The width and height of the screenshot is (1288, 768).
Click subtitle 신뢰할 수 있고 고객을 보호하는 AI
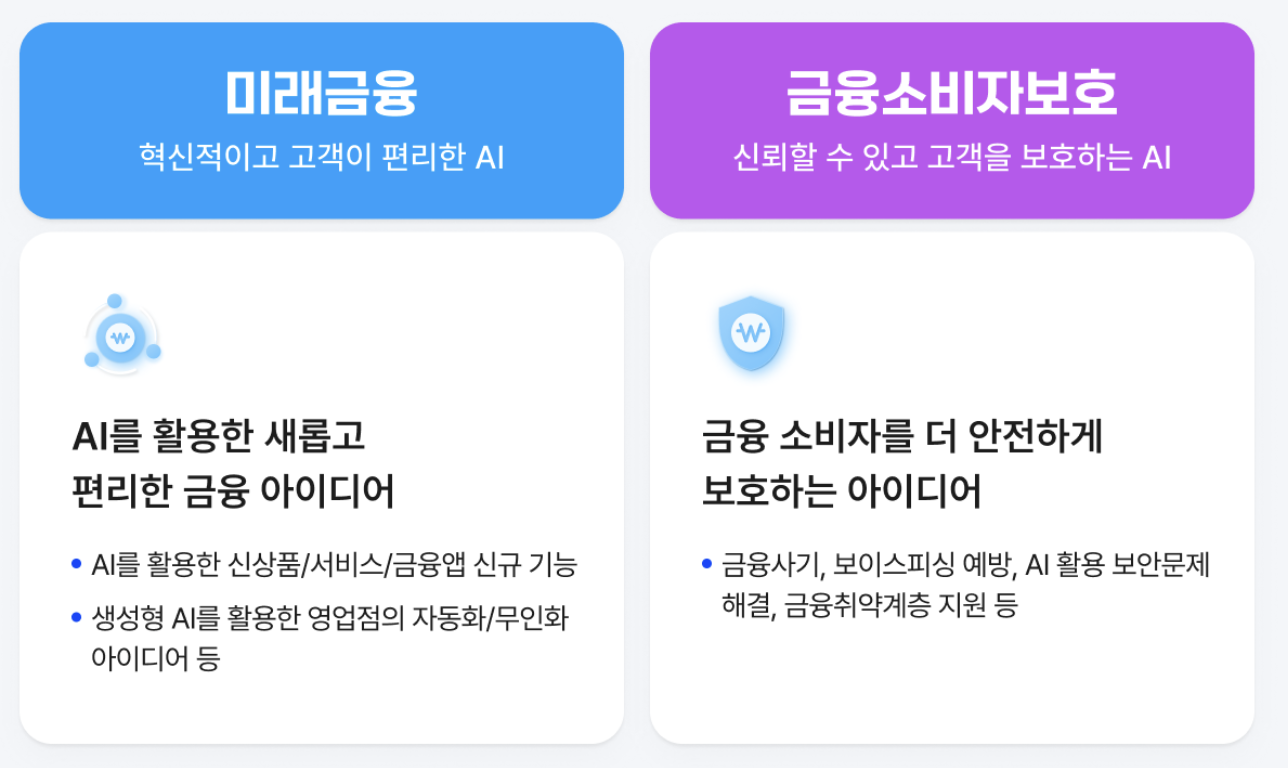[951, 158]
